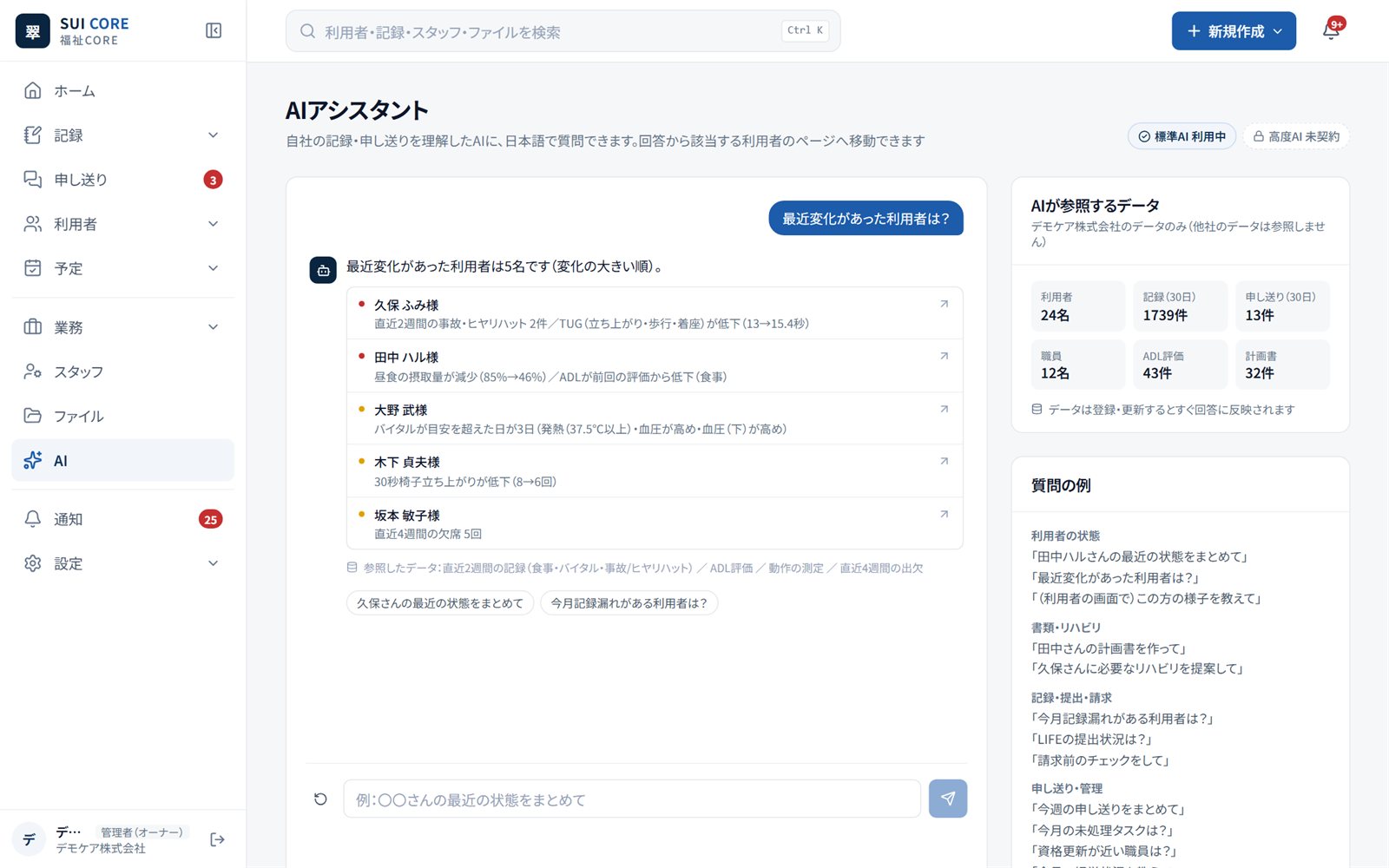Open ファイル in sidebar
Screen dimensions: 1389x868
pyautogui.click(x=123, y=416)
